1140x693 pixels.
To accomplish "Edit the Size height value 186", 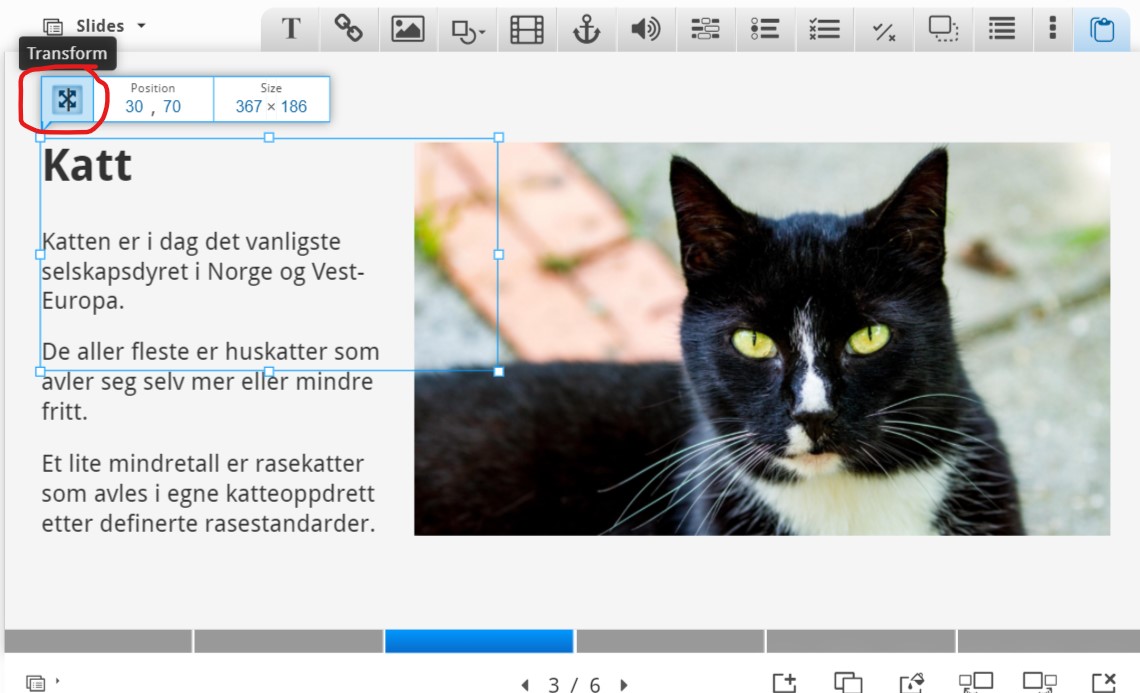I will [294, 107].
